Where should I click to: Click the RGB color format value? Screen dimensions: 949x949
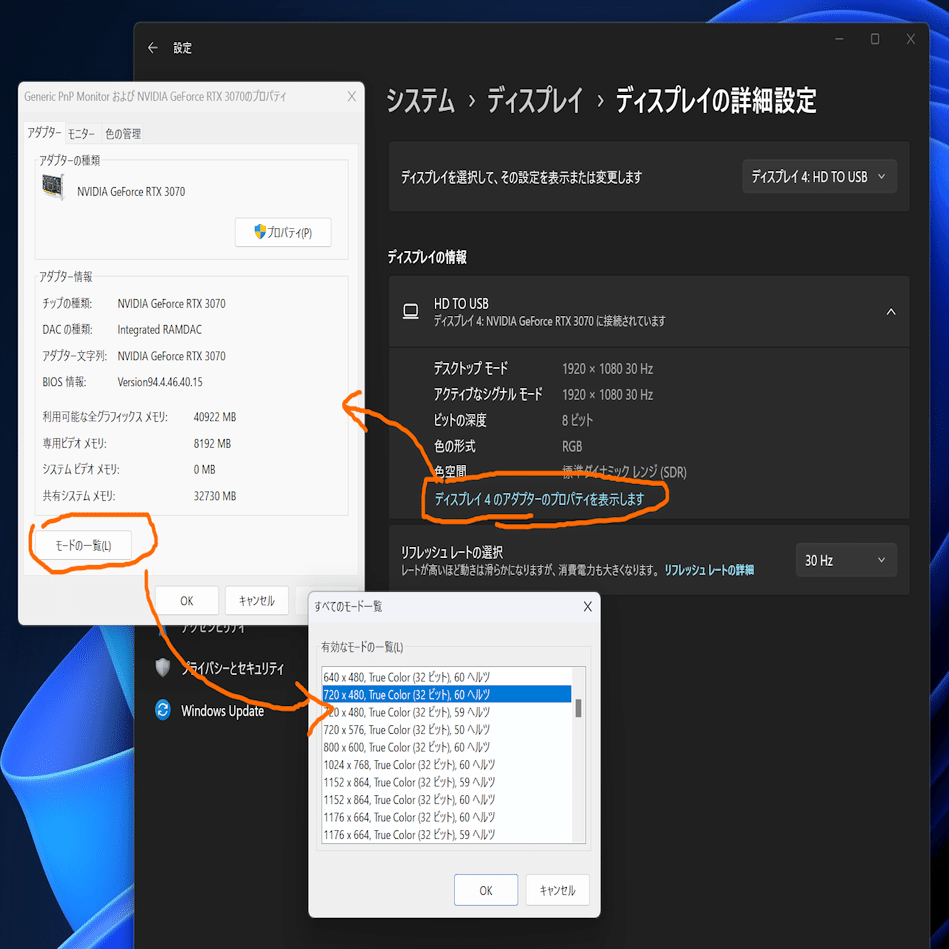(x=572, y=446)
